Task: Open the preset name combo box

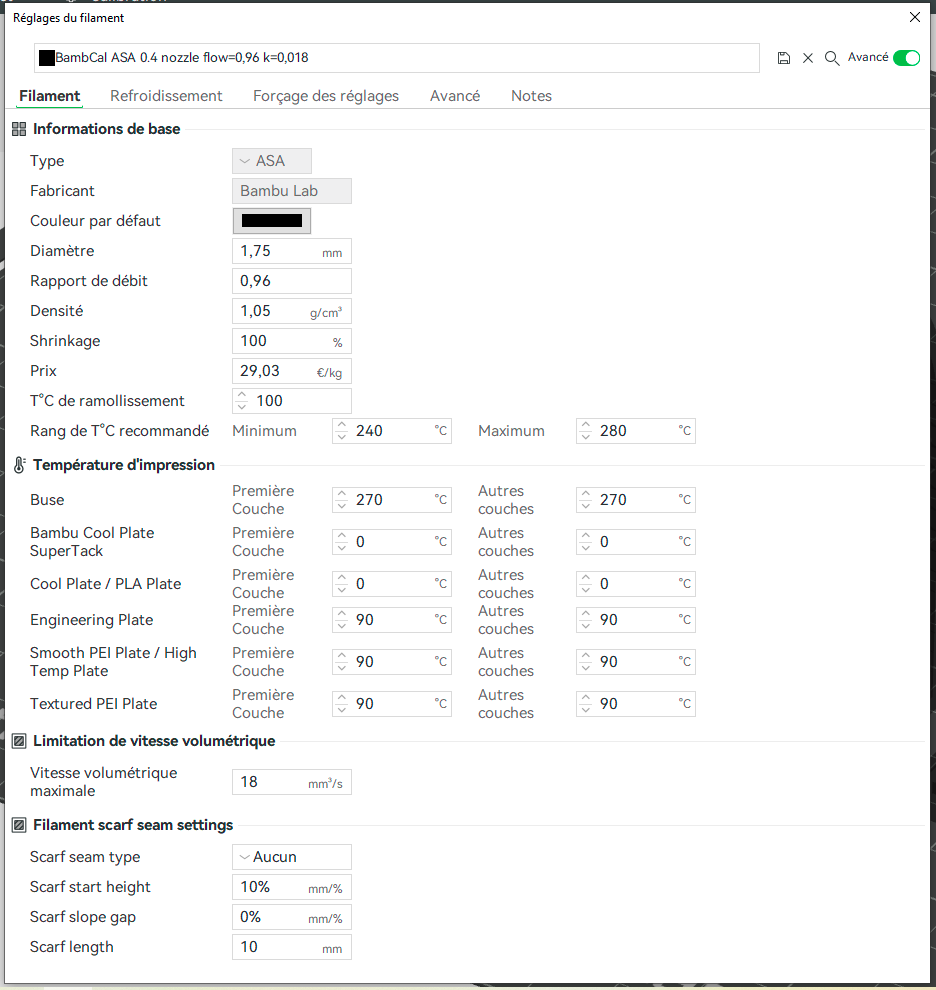Action: (397, 58)
